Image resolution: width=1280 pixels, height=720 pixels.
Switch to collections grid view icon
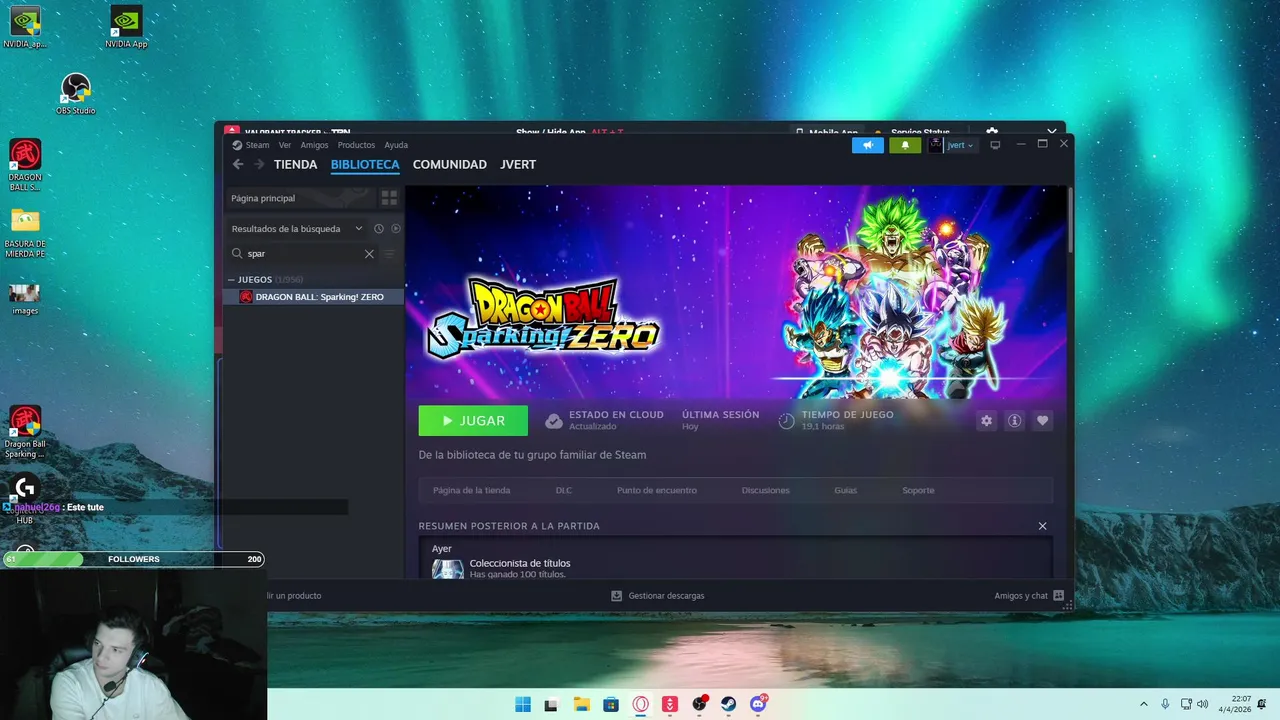click(389, 198)
